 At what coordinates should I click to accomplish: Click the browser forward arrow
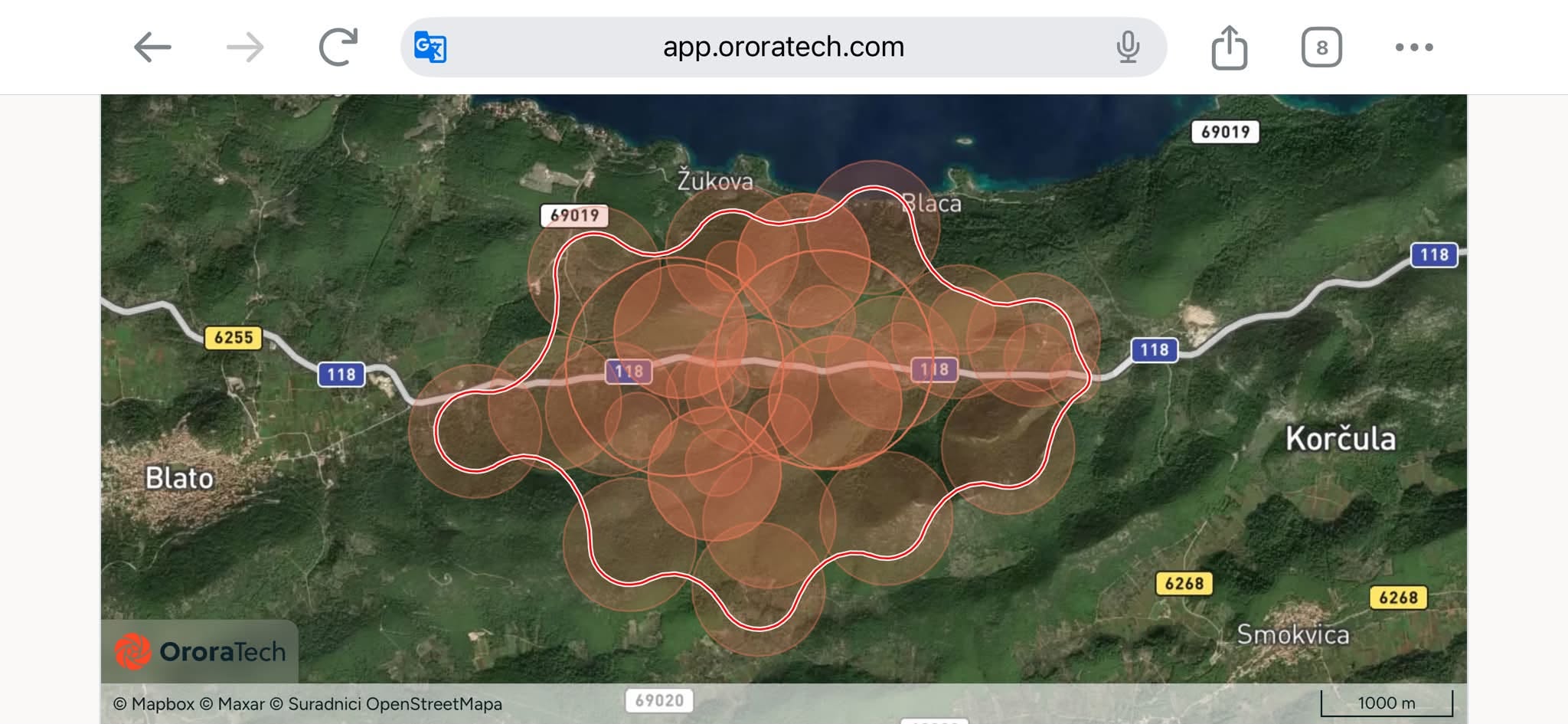pyautogui.click(x=245, y=48)
